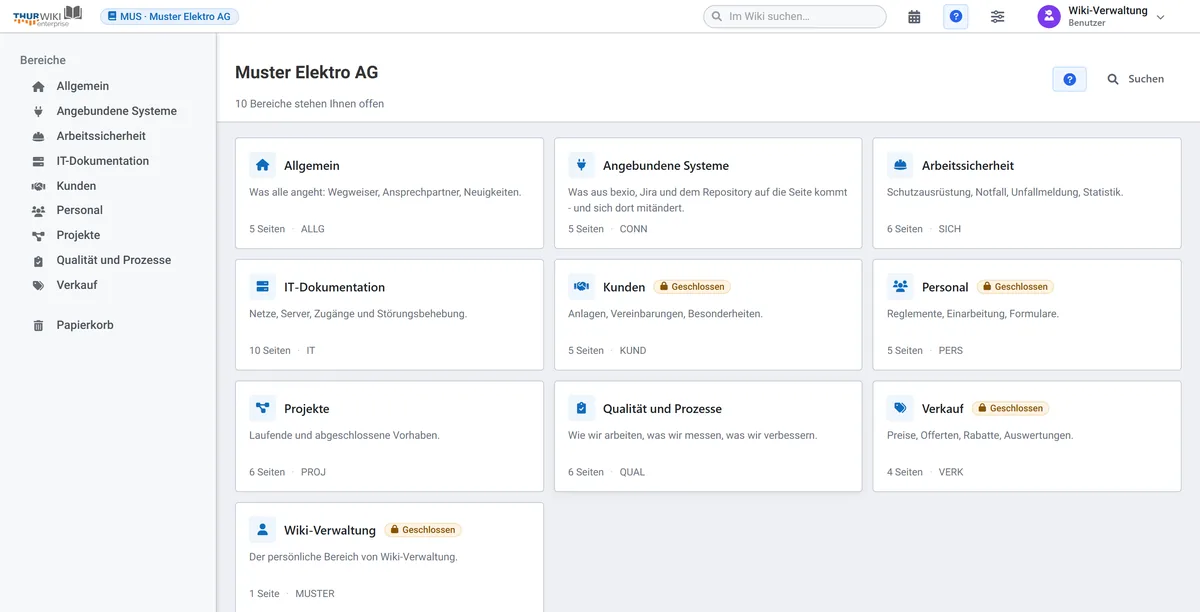Click the handshake icon on Kunden card
Image resolution: width=1200 pixels, height=612 pixels.
click(x=581, y=287)
